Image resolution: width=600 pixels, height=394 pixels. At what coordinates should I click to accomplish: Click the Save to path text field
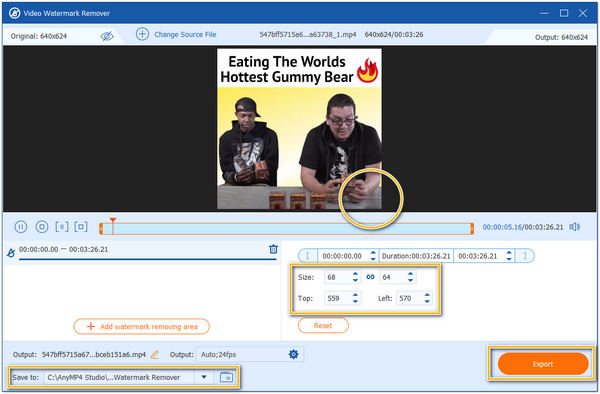pos(119,377)
